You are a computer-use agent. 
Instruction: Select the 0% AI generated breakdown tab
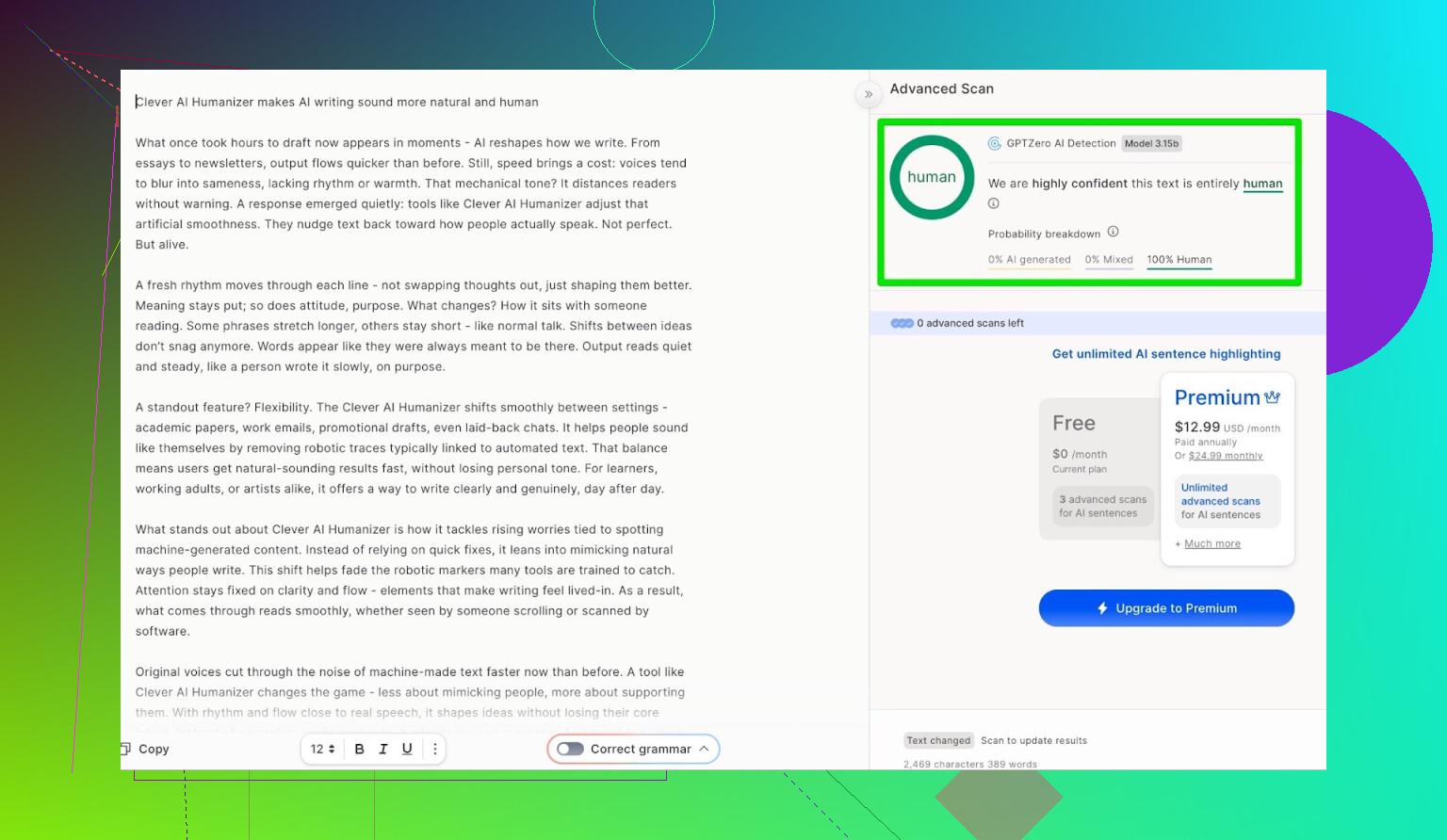click(1029, 260)
